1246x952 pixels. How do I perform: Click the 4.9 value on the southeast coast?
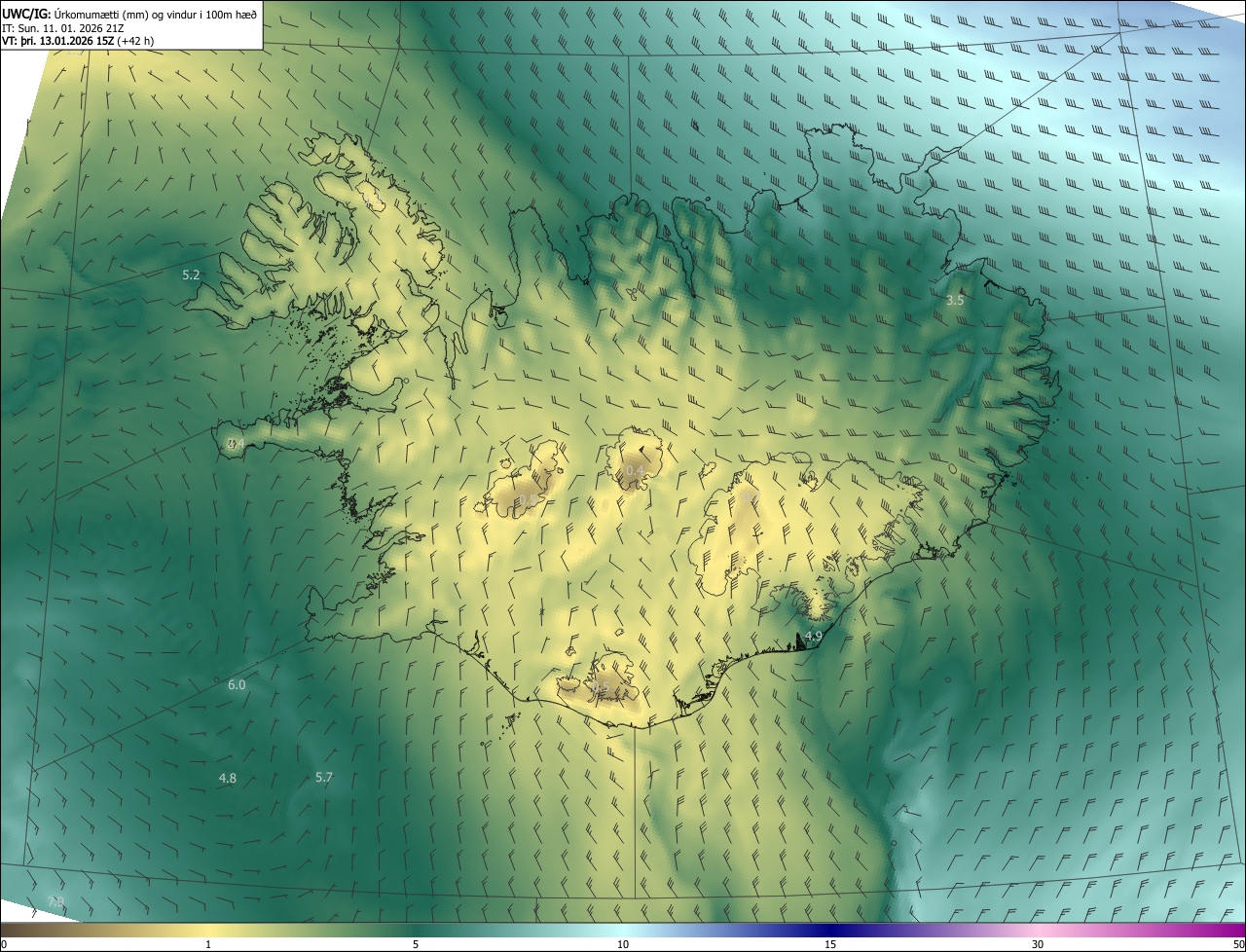point(814,637)
